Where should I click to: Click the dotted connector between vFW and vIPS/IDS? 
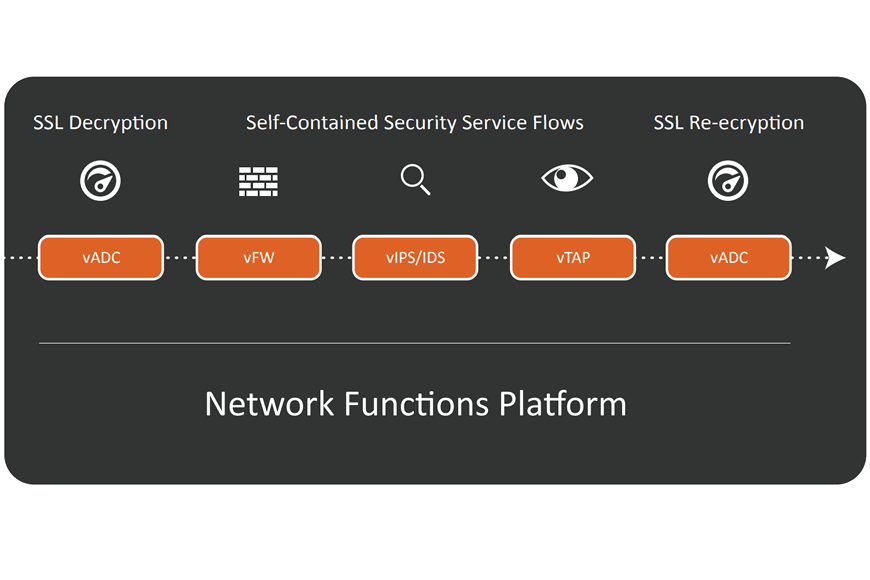tap(337, 258)
